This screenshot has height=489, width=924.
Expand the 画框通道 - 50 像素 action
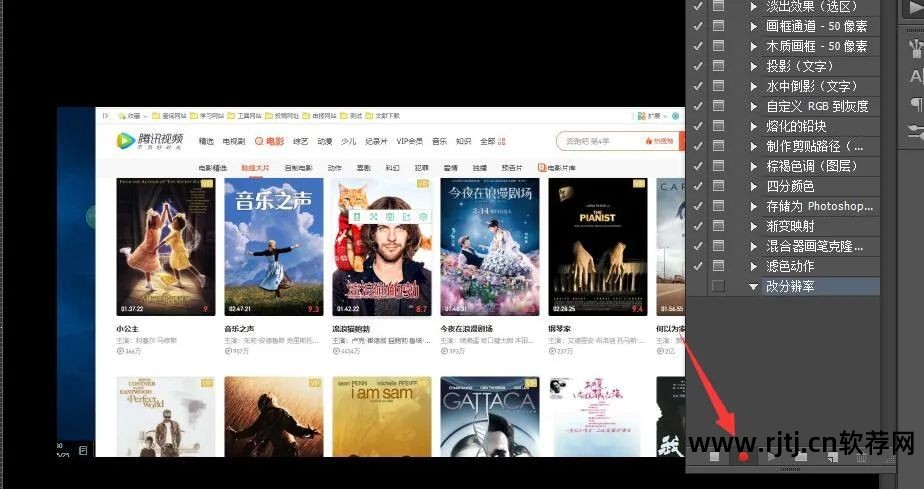pyautogui.click(x=753, y=26)
